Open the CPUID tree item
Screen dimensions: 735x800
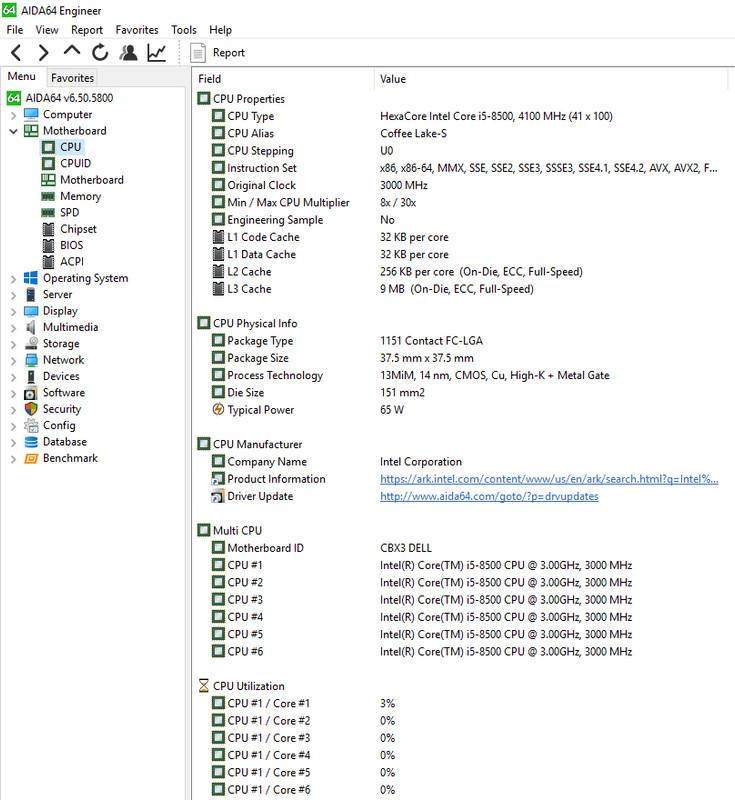pos(75,163)
